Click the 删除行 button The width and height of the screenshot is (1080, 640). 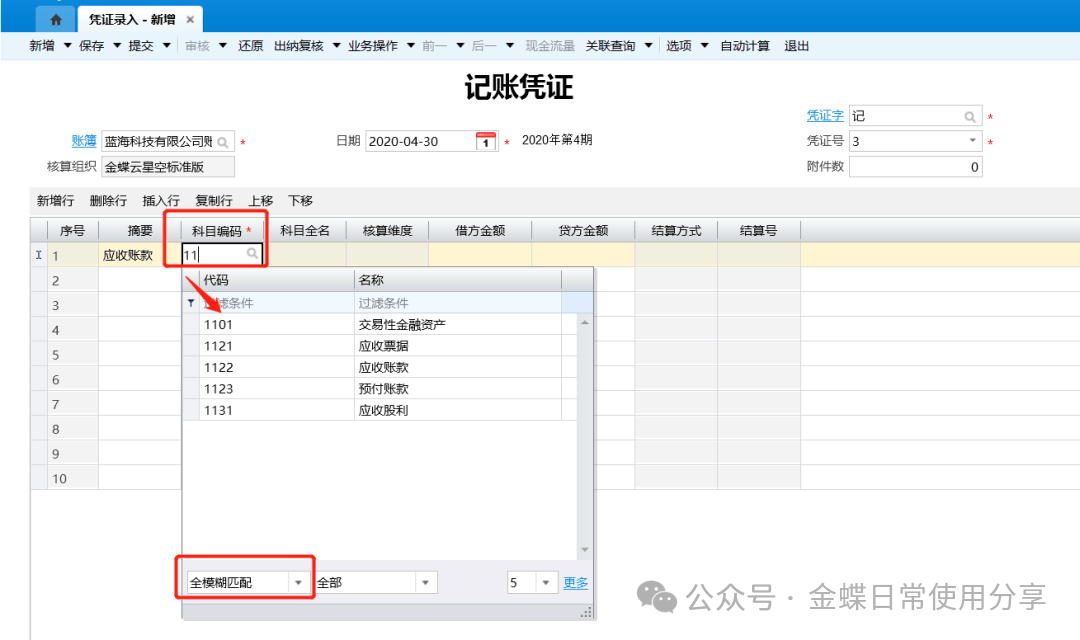pyautogui.click(x=108, y=201)
